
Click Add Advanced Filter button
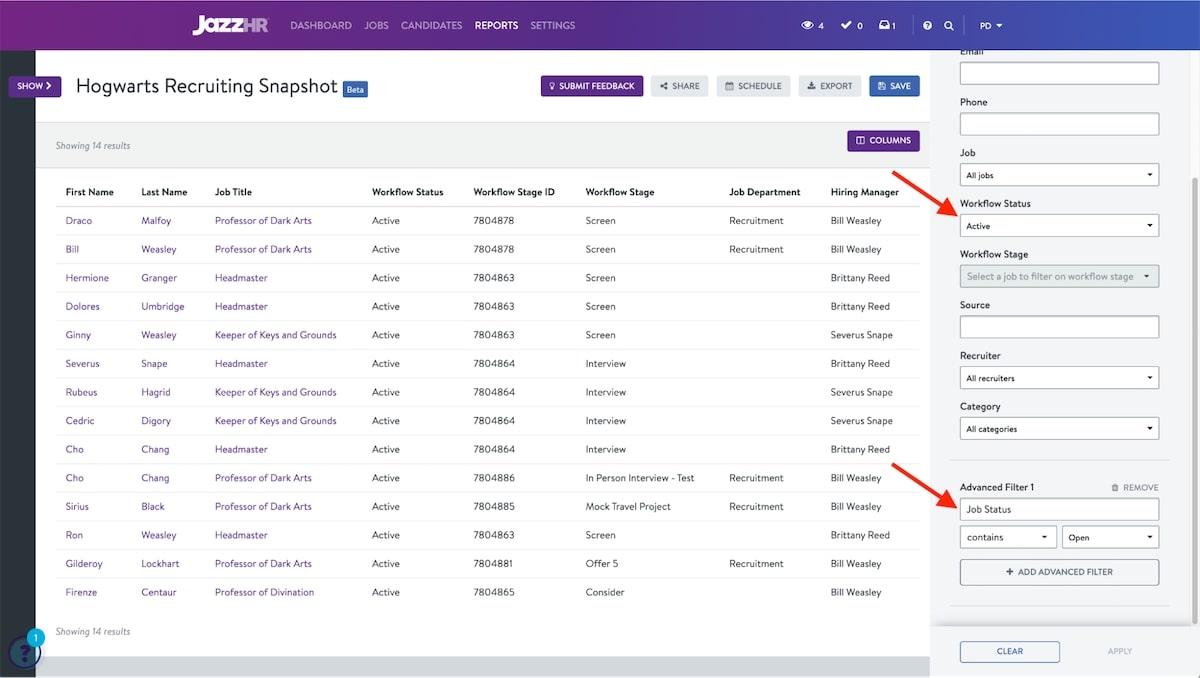(1059, 572)
